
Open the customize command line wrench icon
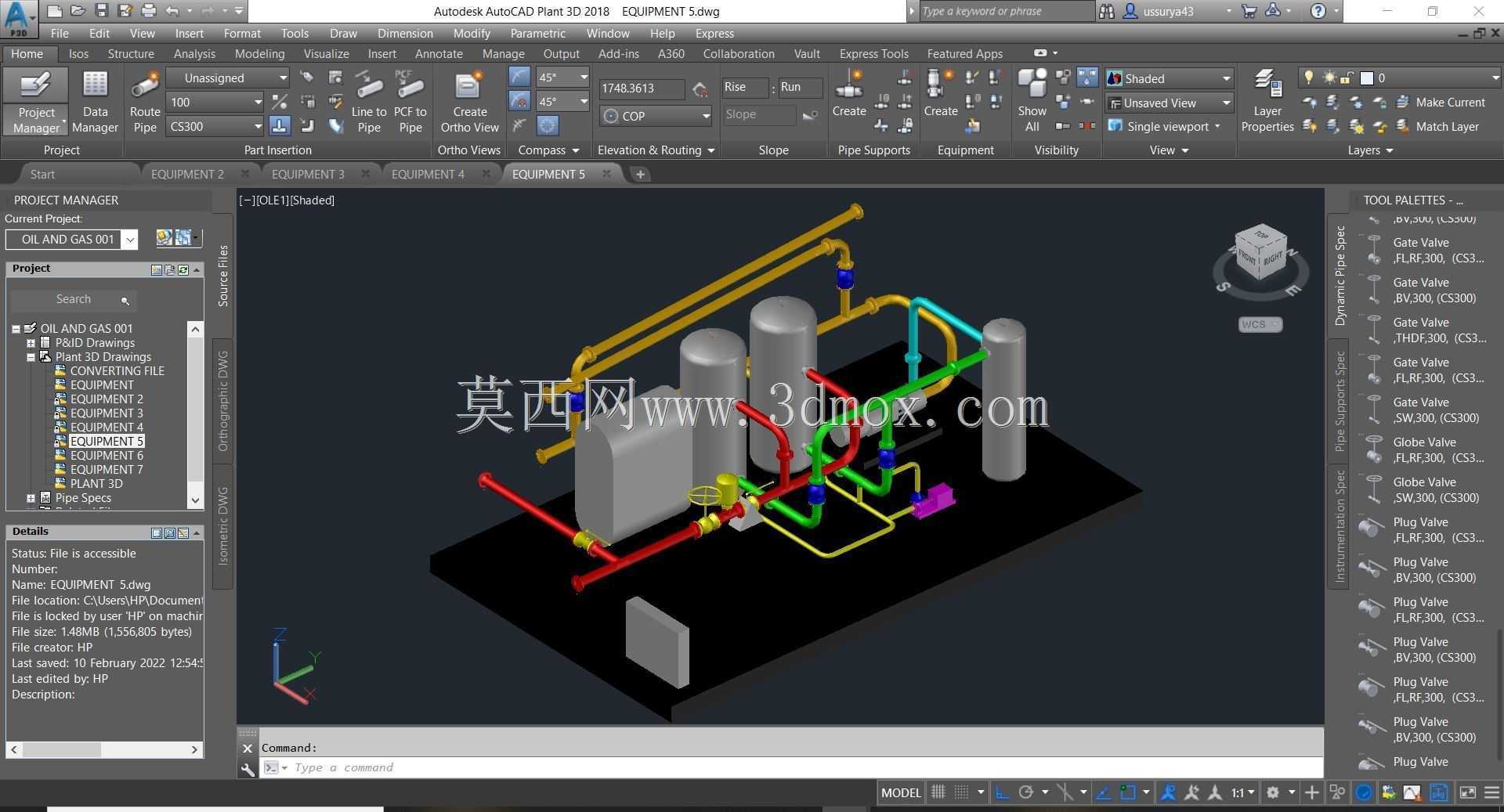click(x=248, y=768)
